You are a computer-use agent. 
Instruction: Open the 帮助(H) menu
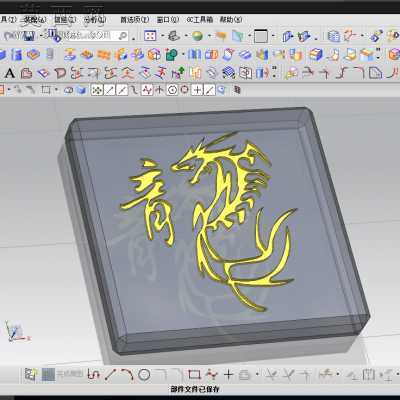click(x=231, y=20)
